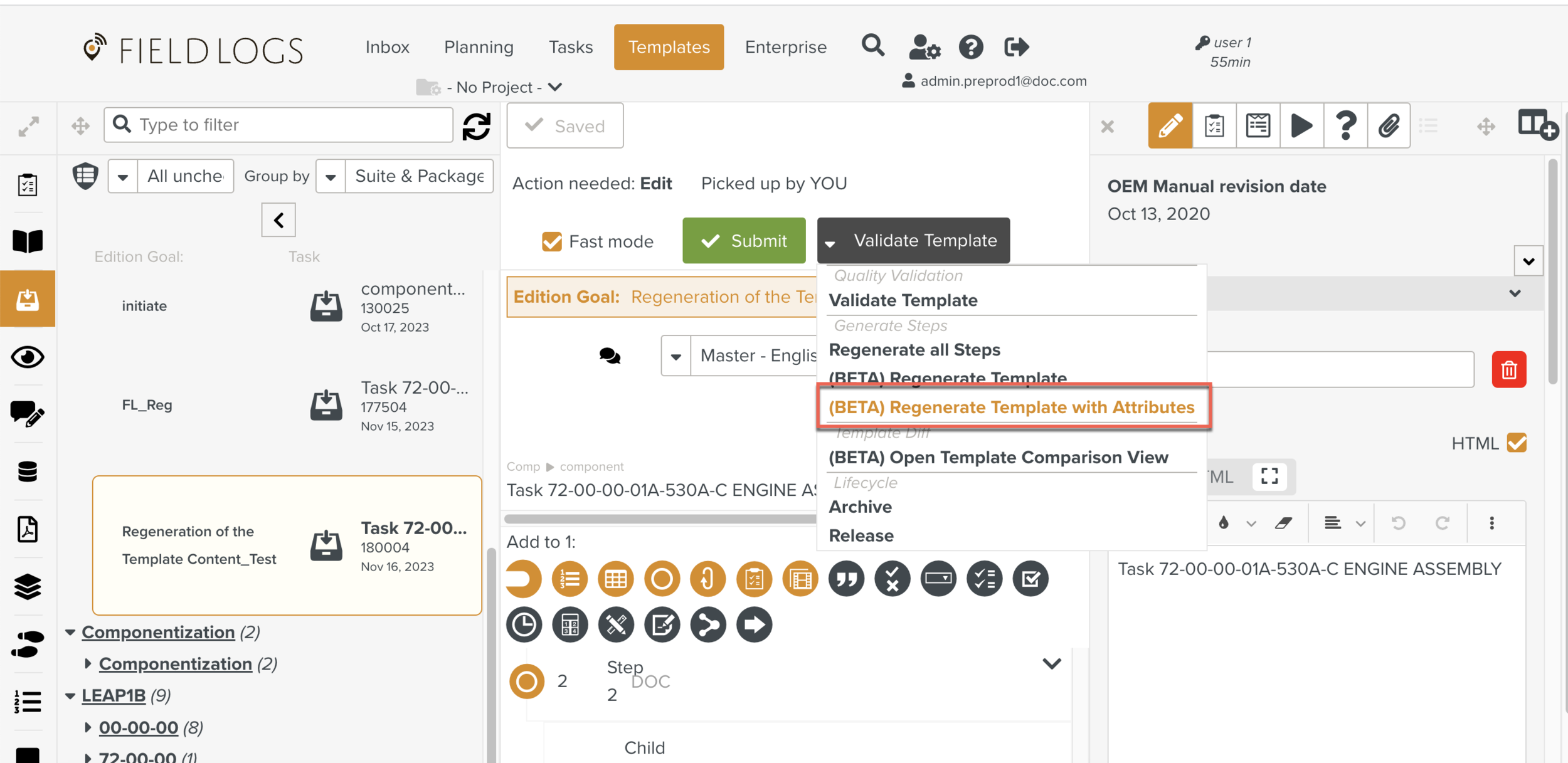Insert a quote block from Add to row
Viewport: 1568px width, 763px height.
[846, 578]
